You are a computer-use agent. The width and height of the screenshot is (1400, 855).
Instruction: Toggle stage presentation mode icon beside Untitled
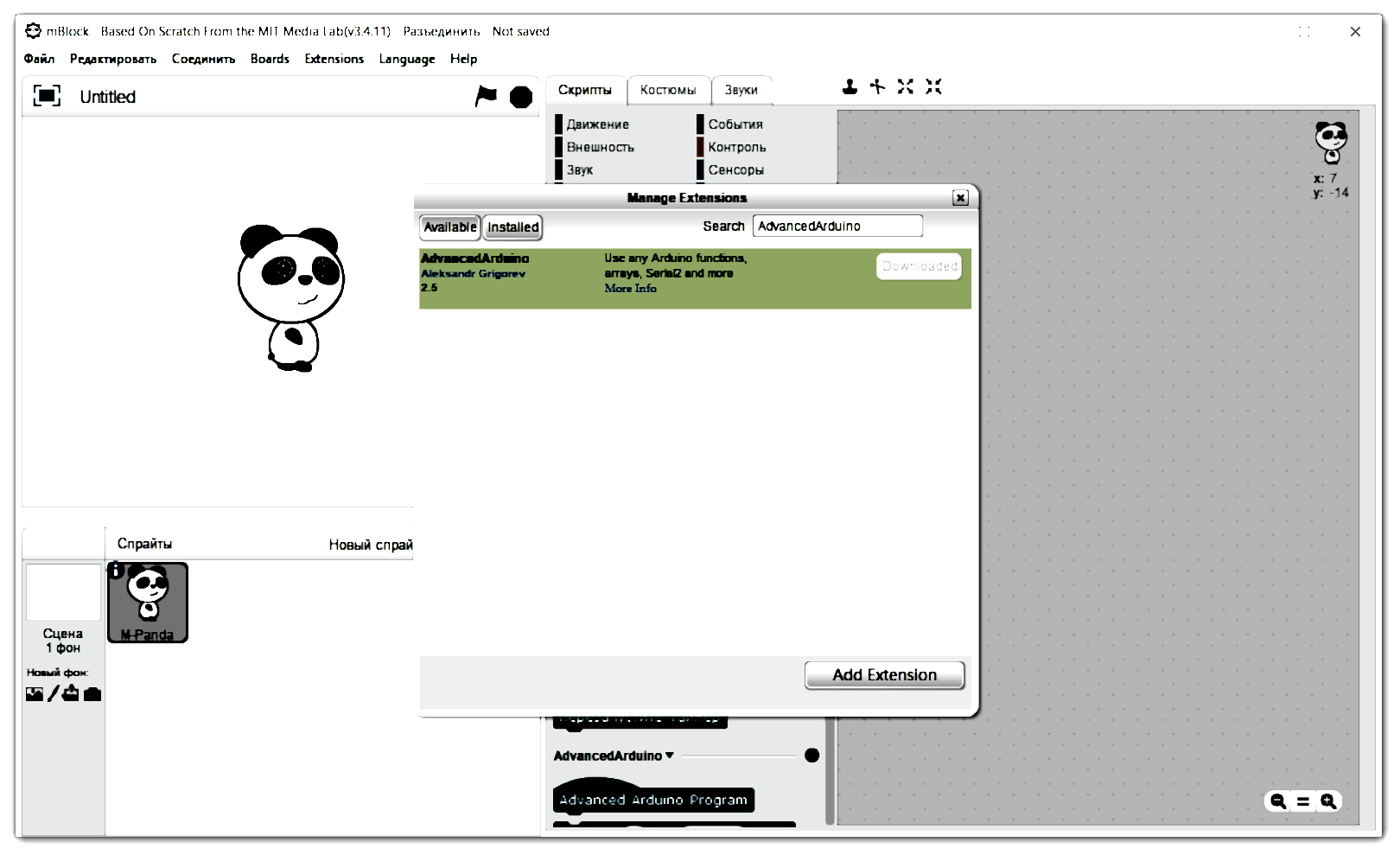pos(47,96)
